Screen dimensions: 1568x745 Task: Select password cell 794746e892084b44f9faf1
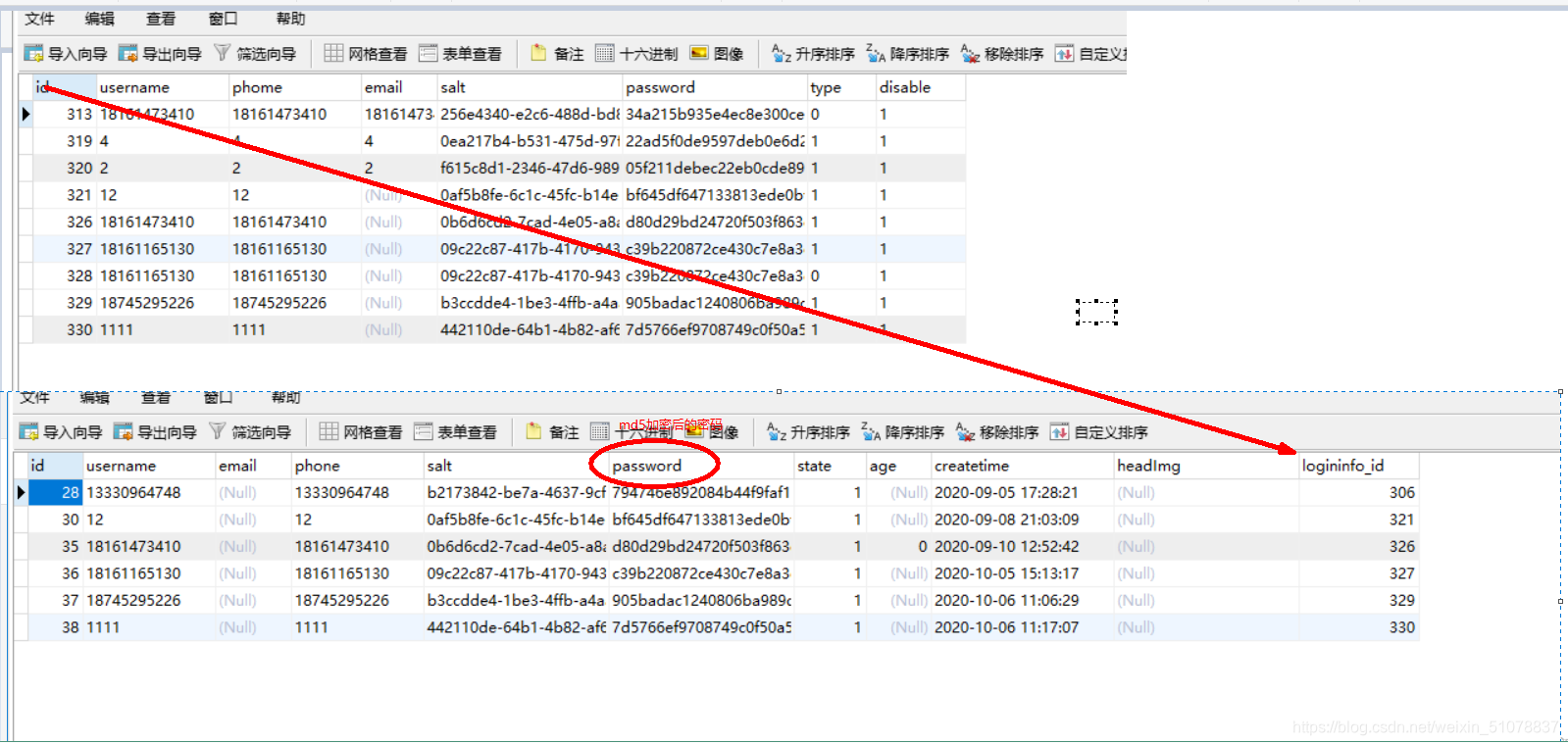(701, 492)
